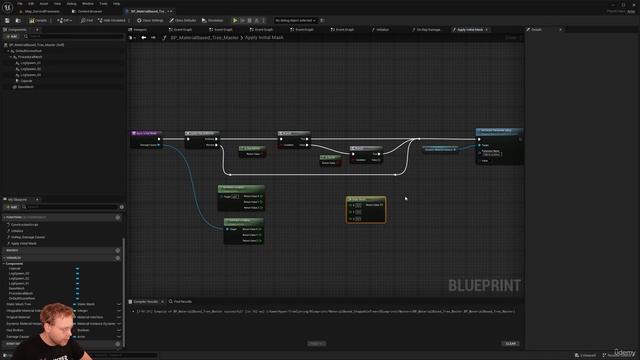Compile the blueprint
The image size is (640, 360).
[38, 20]
